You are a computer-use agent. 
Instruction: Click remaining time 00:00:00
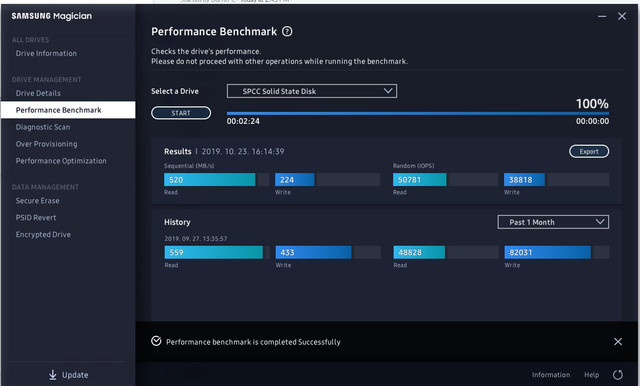pyautogui.click(x=592, y=121)
